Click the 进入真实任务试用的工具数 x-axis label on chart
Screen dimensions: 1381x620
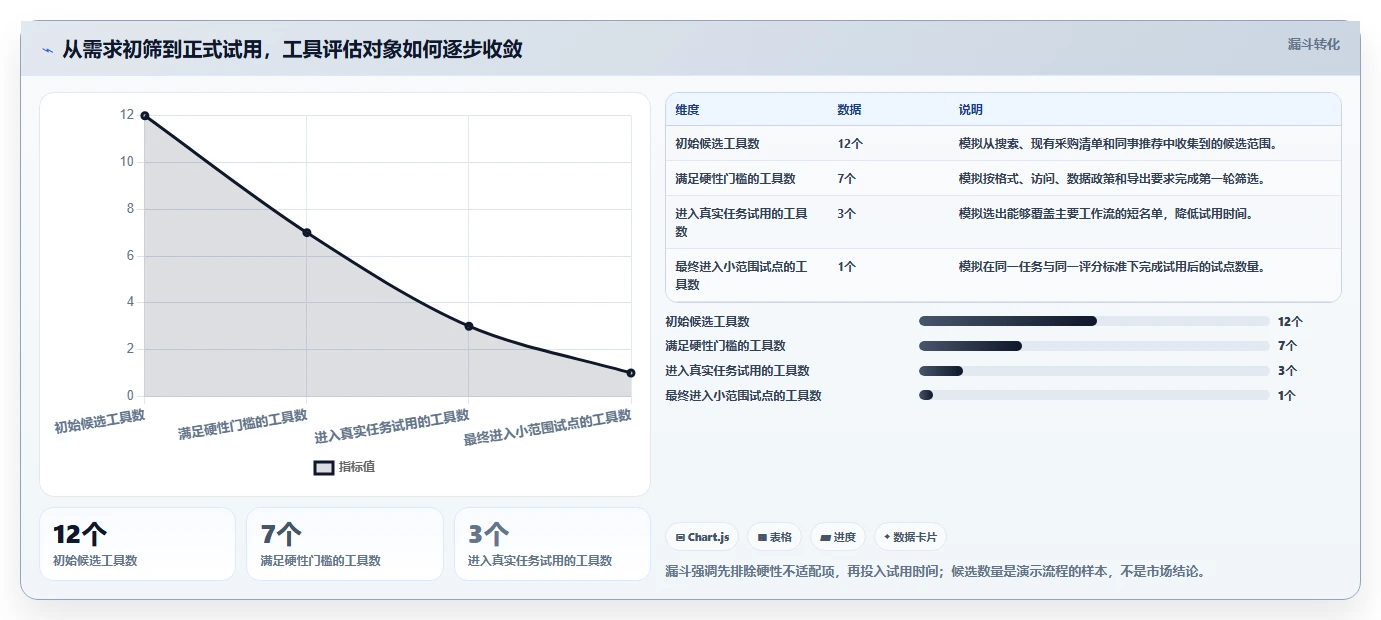point(392,427)
